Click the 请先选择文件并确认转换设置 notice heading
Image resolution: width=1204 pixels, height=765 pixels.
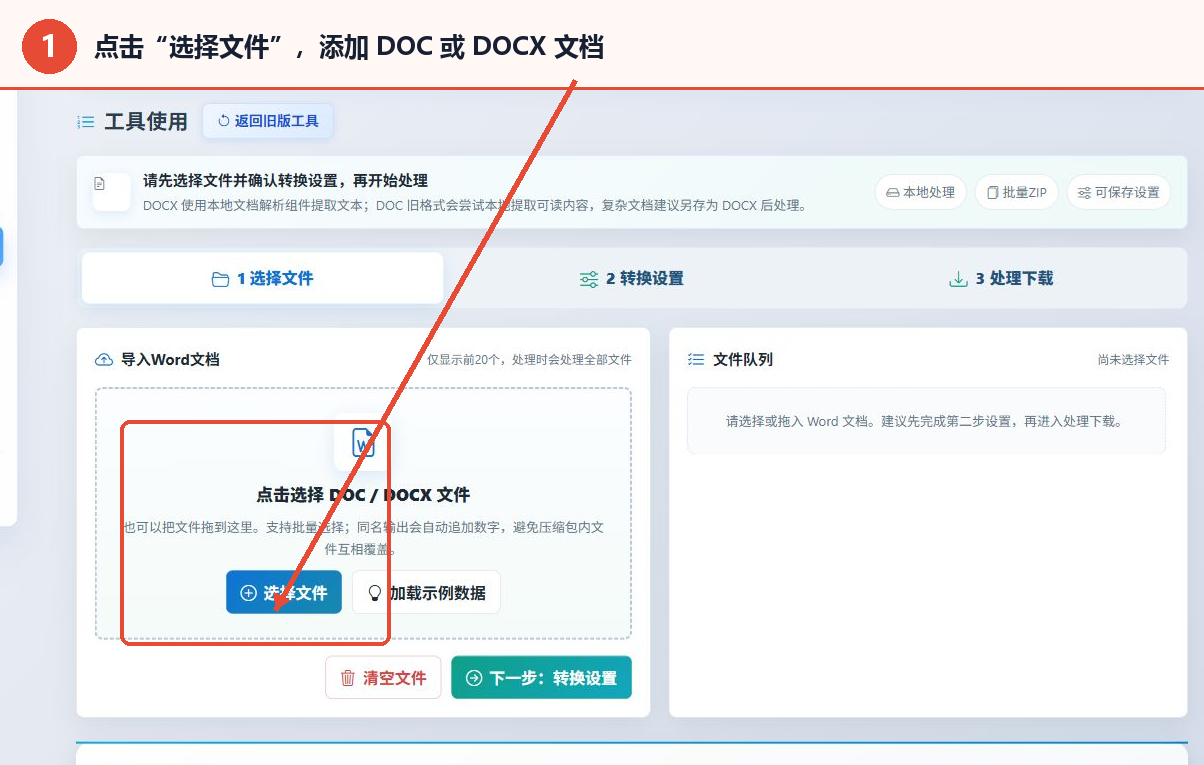click(x=285, y=181)
